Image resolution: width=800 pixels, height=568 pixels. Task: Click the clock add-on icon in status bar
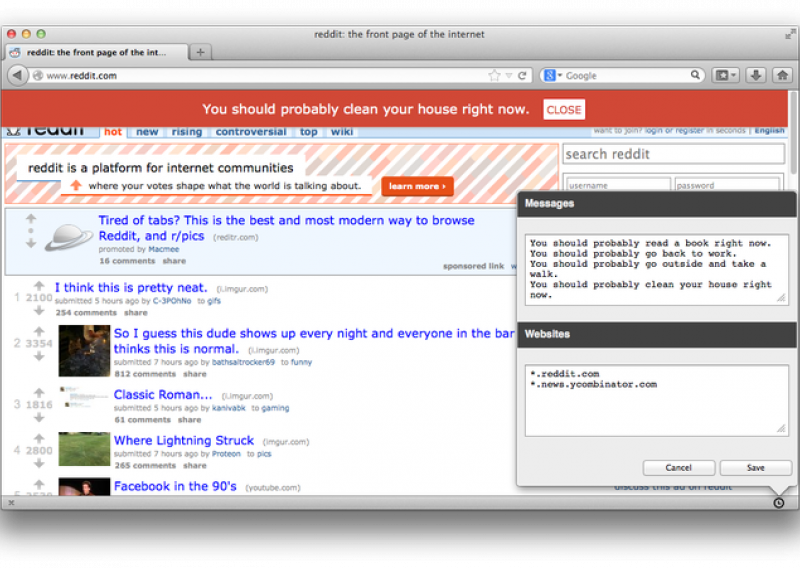pyautogui.click(x=779, y=503)
